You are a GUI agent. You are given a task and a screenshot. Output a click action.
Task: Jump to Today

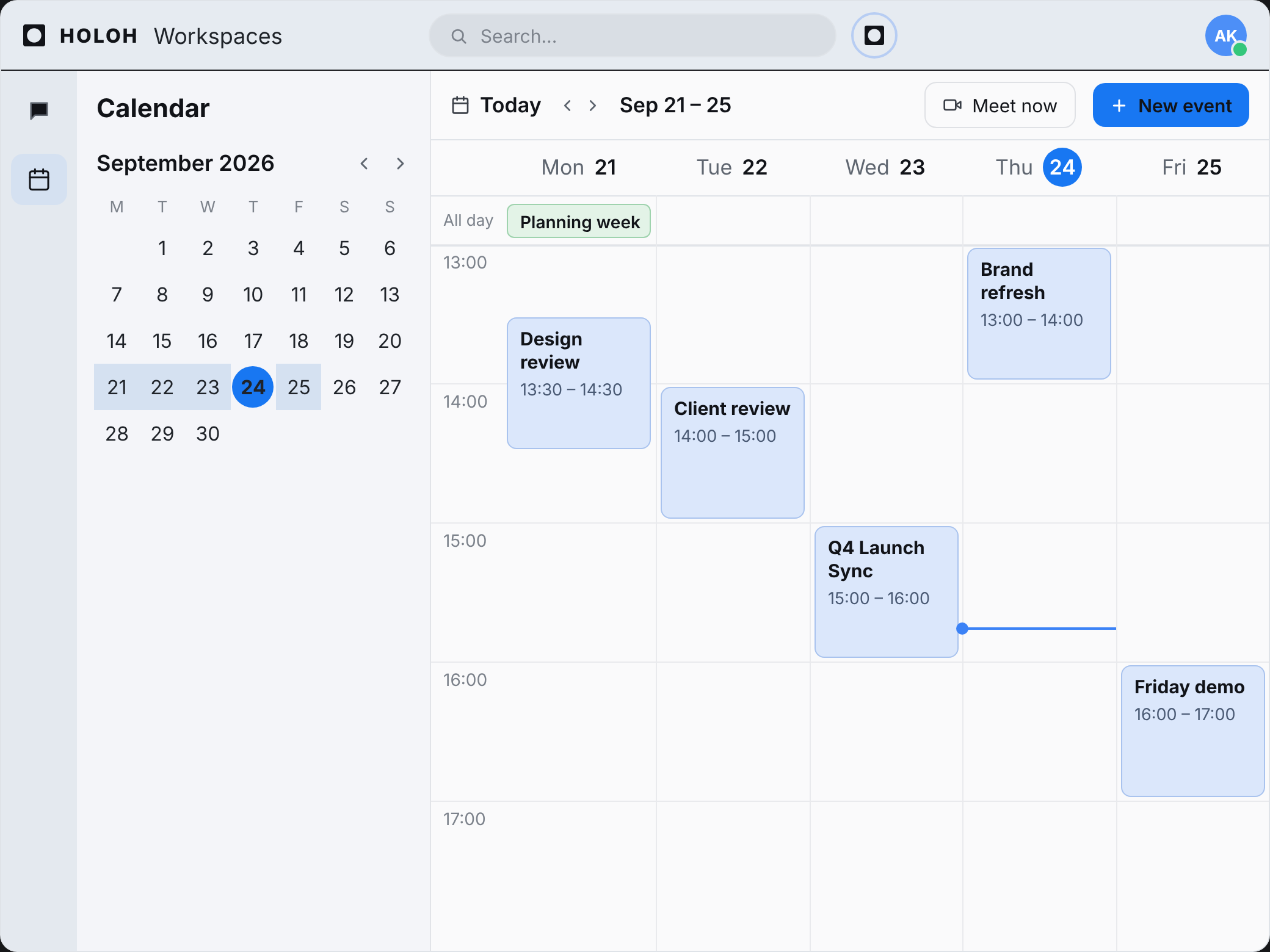(x=496, y=106)
